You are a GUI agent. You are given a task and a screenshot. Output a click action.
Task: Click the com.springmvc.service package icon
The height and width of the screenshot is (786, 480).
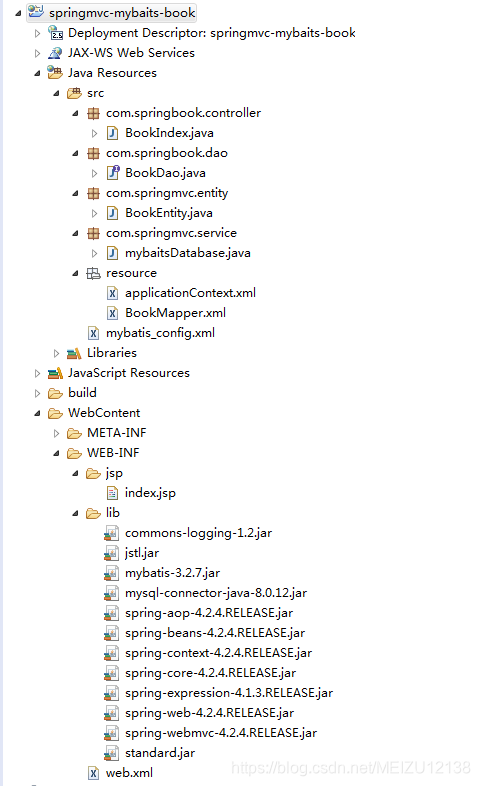point(93,233)
